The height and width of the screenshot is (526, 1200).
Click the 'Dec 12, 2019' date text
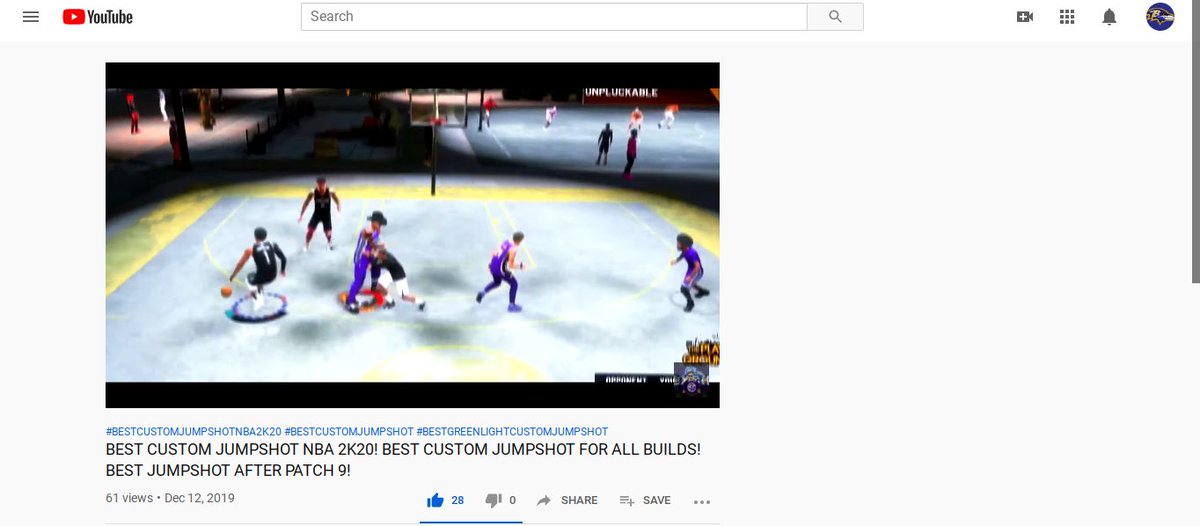199,497
